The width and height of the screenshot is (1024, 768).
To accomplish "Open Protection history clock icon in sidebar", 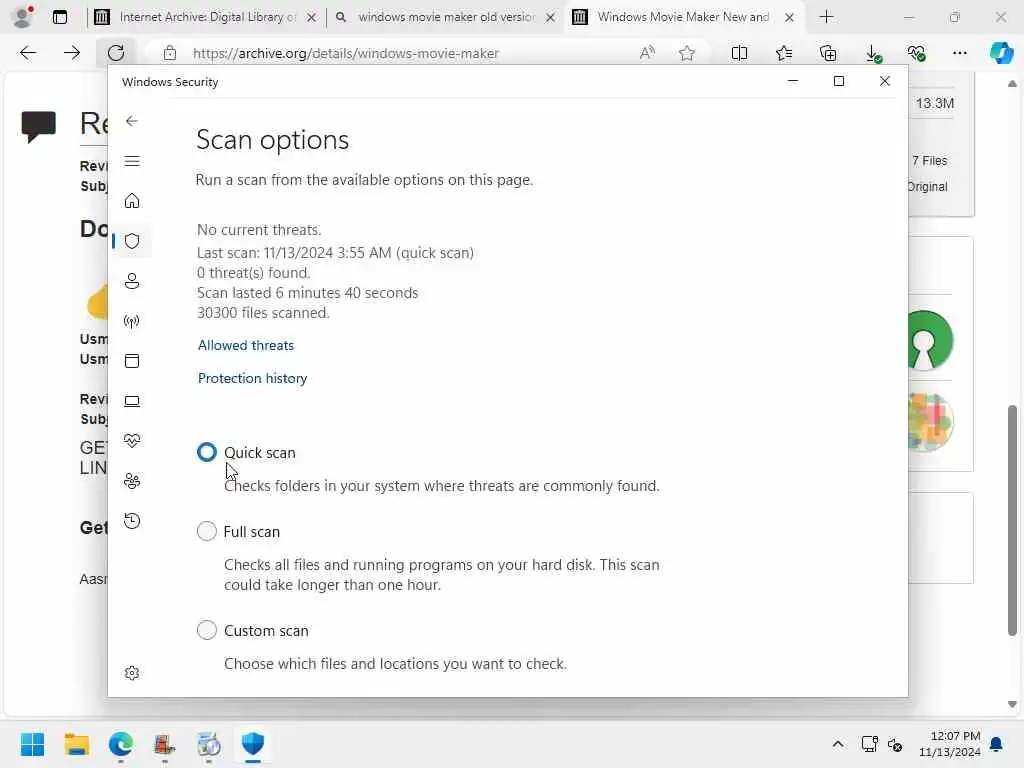I will (132, 520).
